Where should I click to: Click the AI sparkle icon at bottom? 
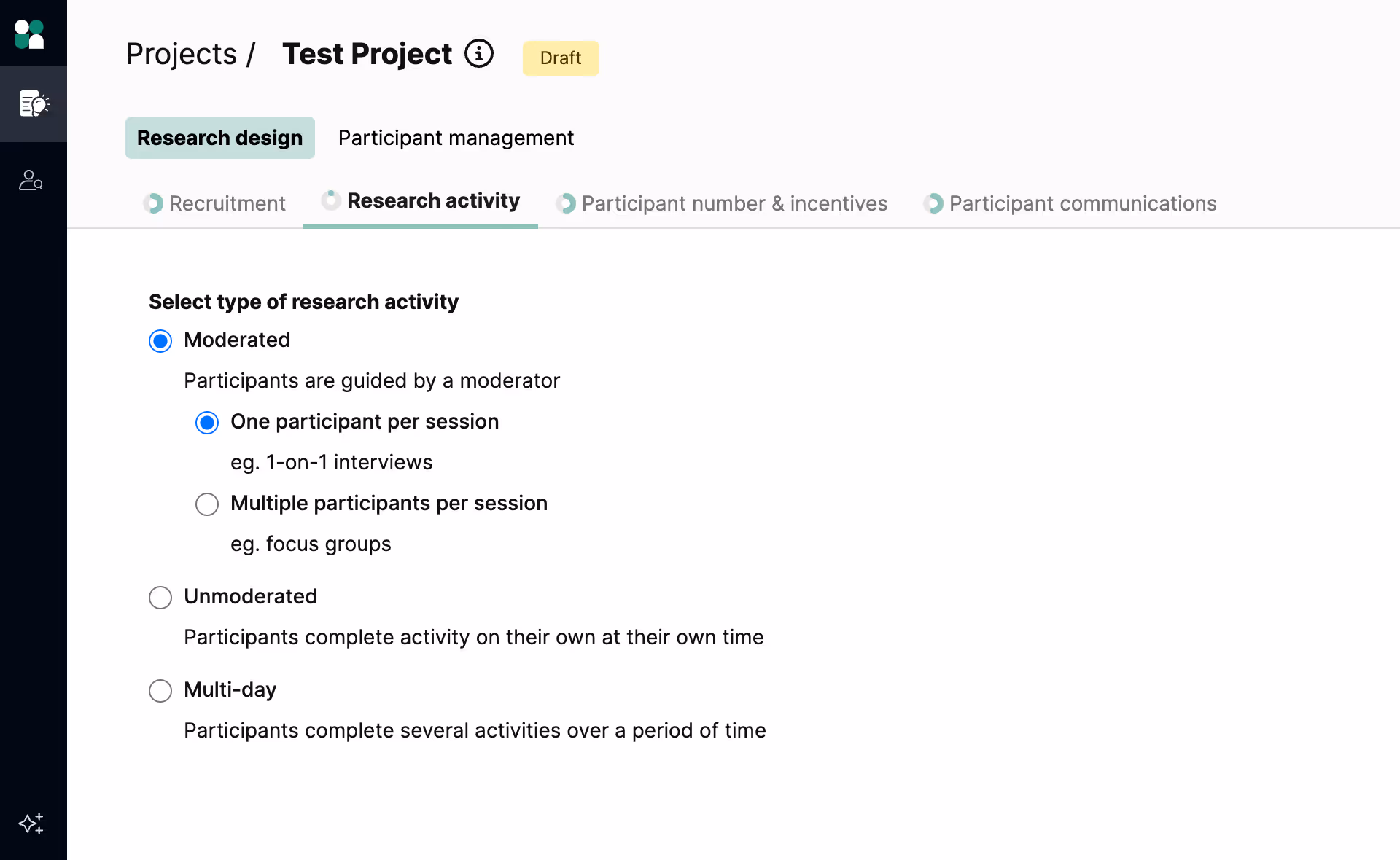[31, 824]
